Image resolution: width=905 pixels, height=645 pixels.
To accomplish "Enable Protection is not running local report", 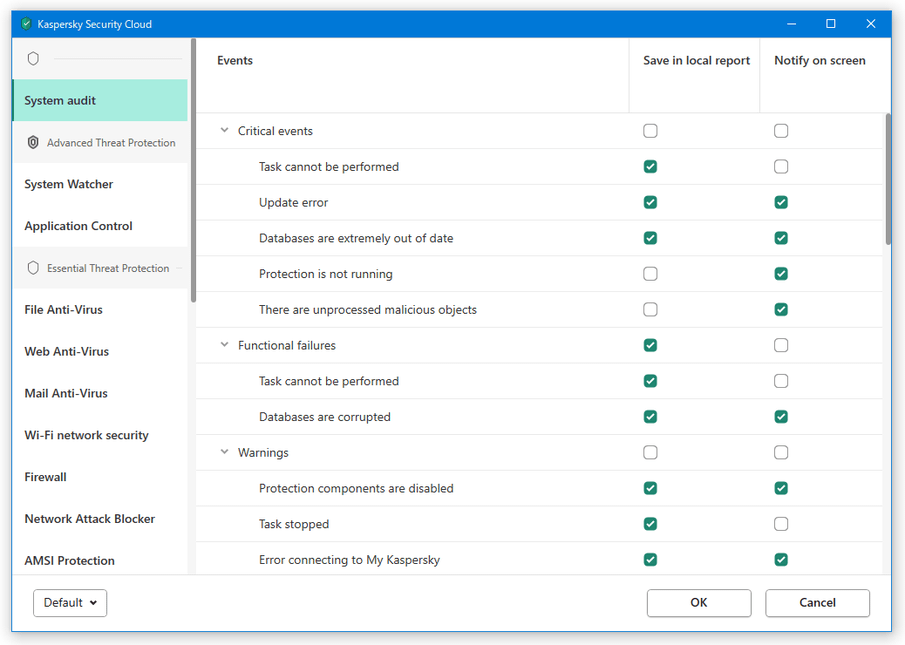I will 650,274.
